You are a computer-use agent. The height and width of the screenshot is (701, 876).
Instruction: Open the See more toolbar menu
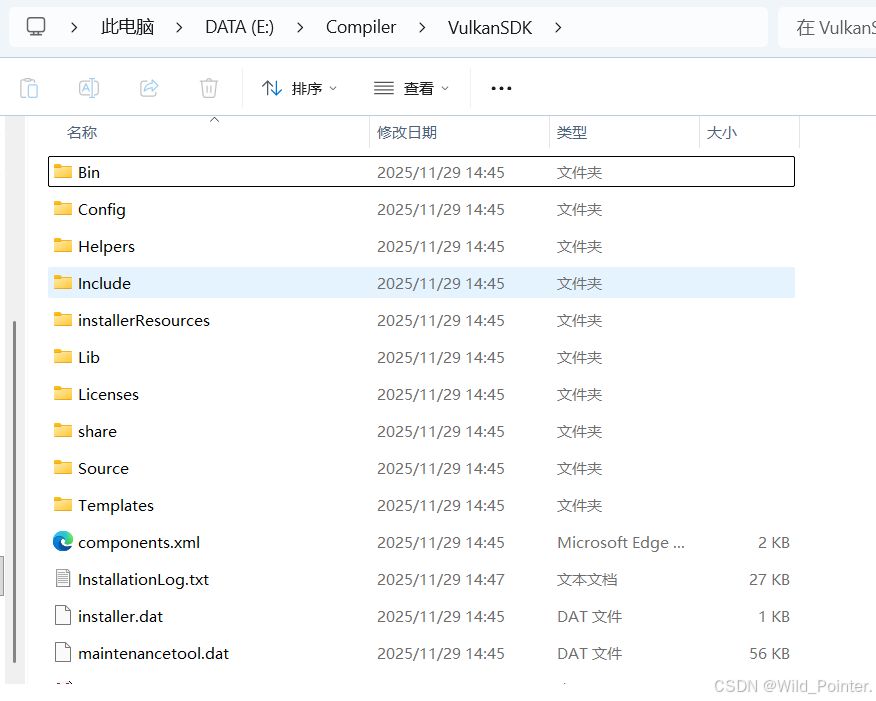500,88
